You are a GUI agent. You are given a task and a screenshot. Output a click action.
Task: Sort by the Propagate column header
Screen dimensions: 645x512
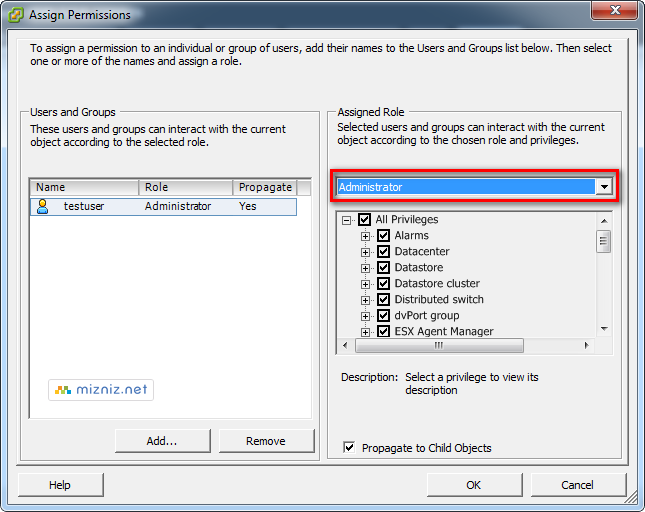coord(264,187)
